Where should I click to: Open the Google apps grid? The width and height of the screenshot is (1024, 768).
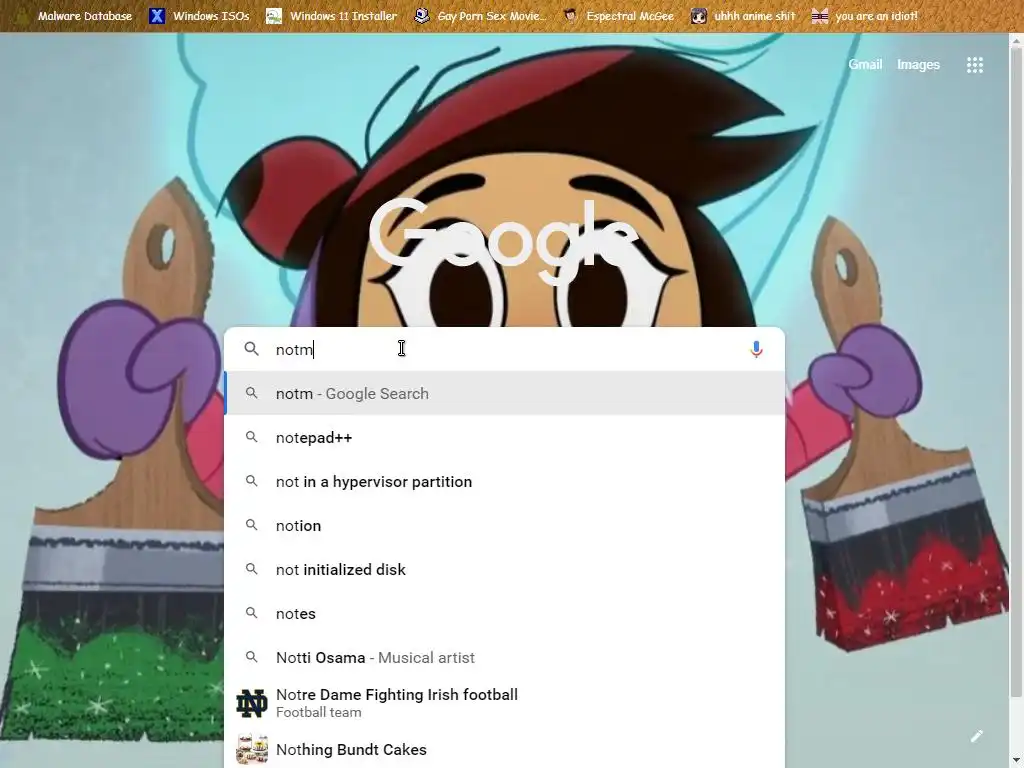[x=975, y=65]
